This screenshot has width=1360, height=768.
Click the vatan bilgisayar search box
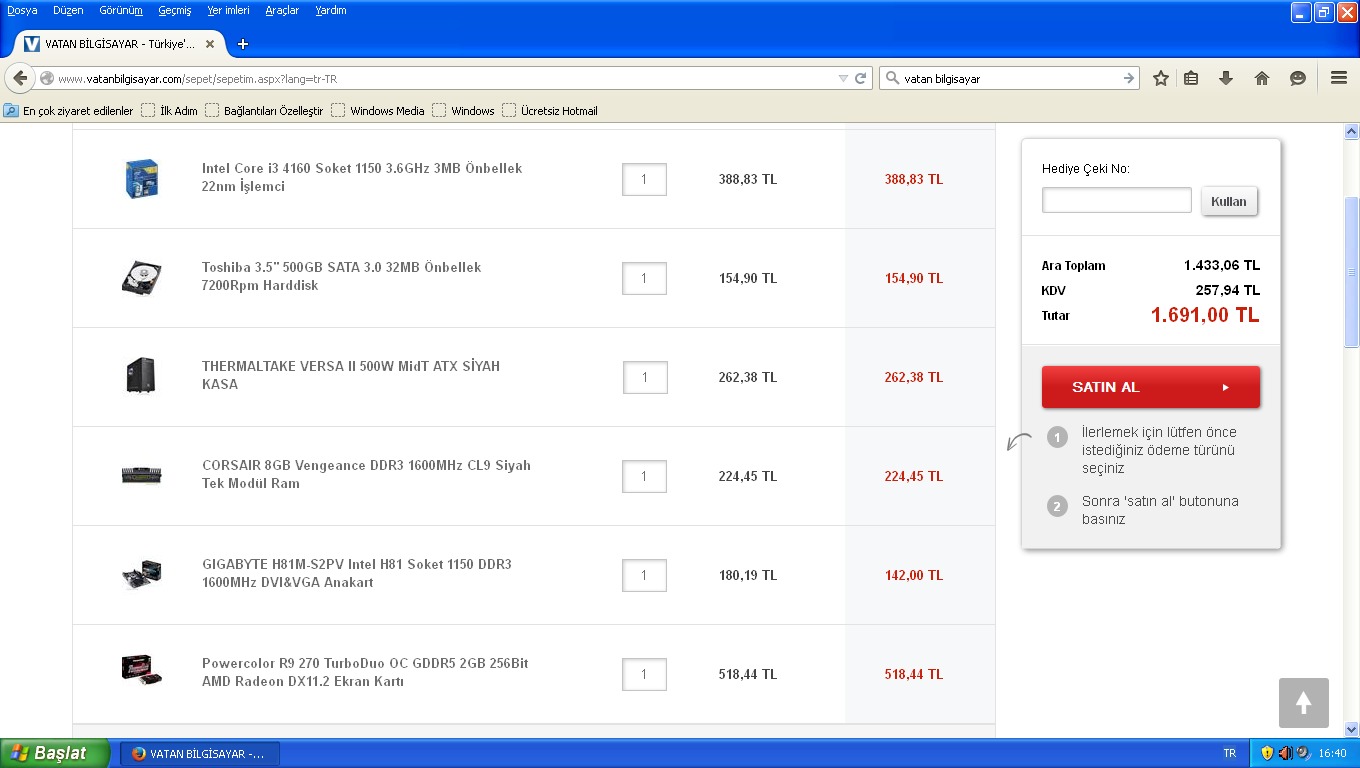pyautogui.click(x=1010, y=78)
